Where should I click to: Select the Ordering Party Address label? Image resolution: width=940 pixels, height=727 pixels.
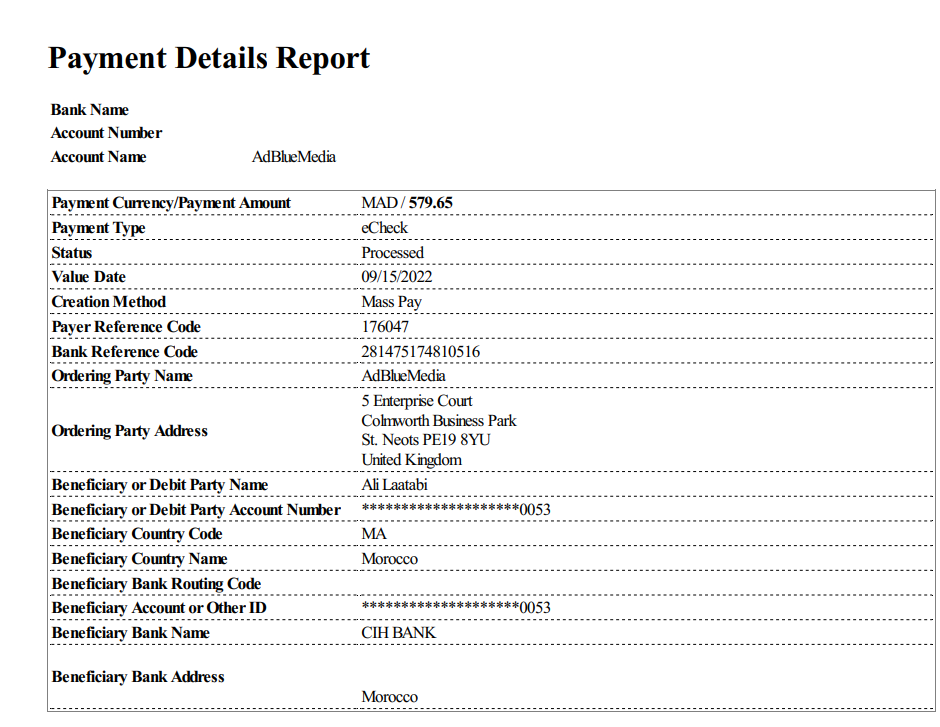coord(129,431)
